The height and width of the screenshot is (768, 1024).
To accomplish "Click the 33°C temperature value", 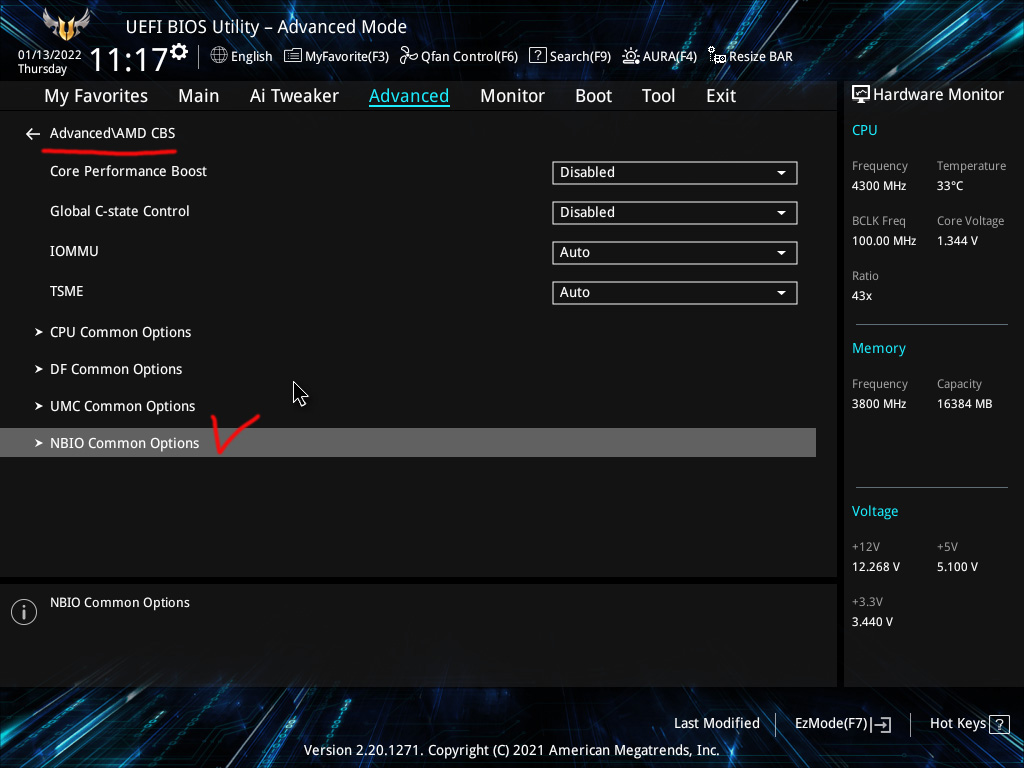I will [950, 185].
